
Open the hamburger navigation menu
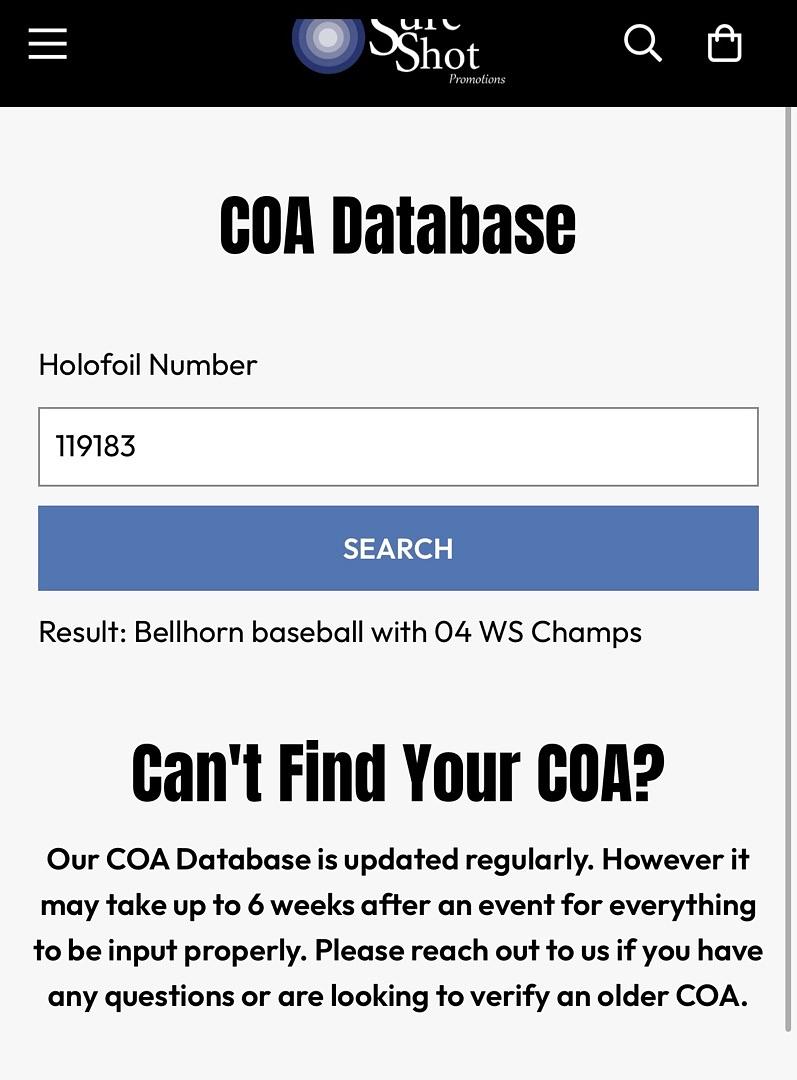click(47, 44)
